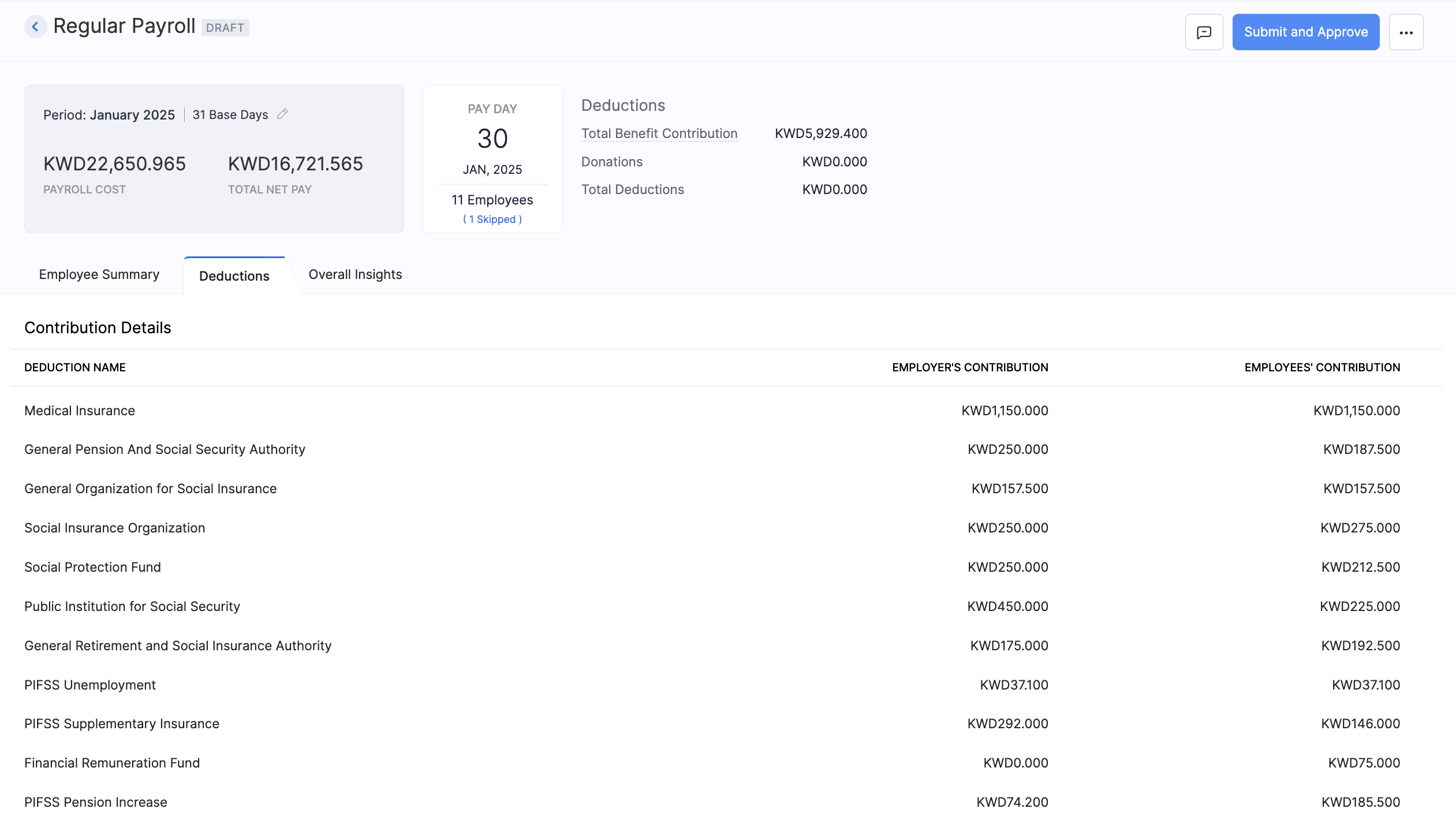This screenshot has height=827, width=1456.
Task: Select the Deductions tab
Action: tap(234, 276)
